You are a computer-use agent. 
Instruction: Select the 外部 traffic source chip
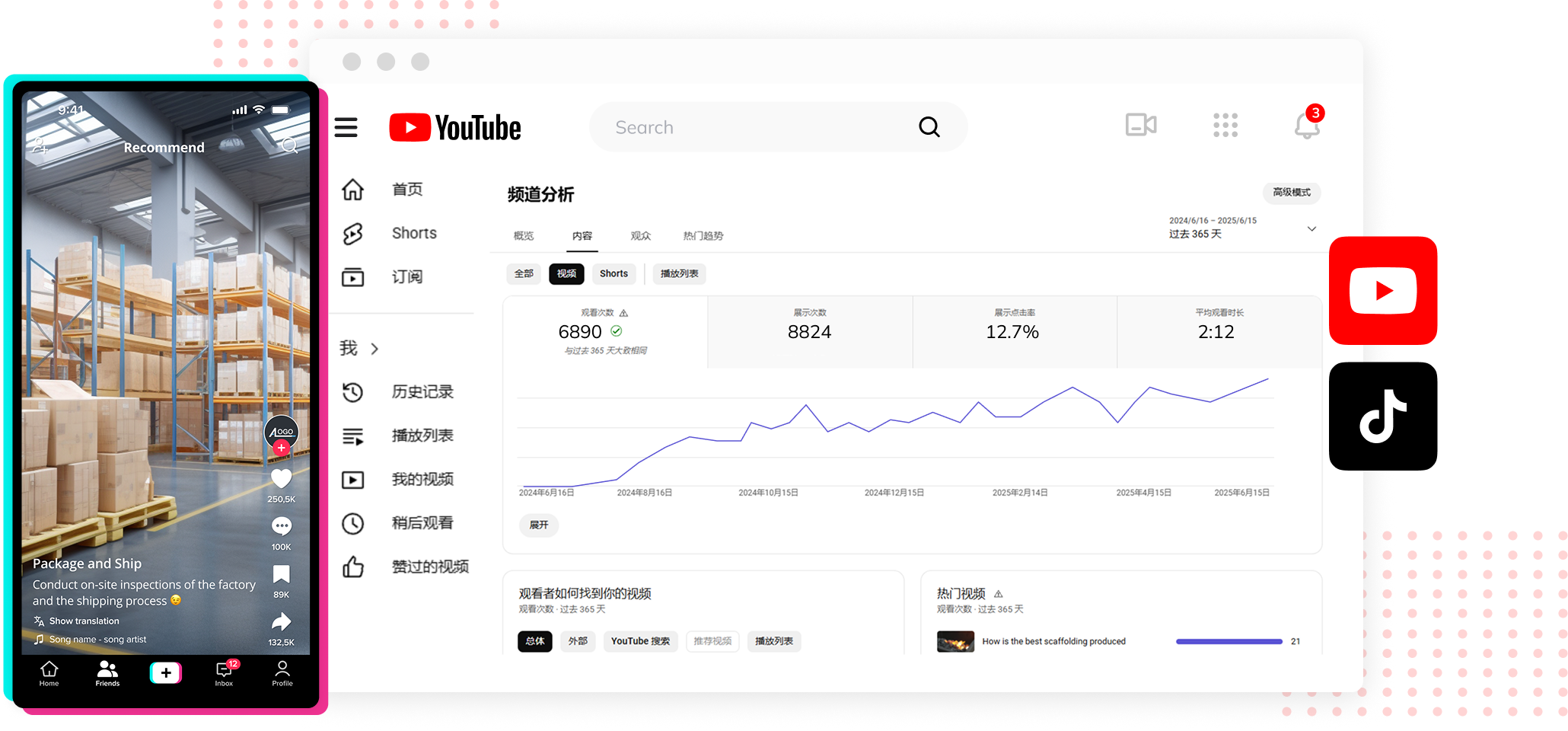[578, 641]
